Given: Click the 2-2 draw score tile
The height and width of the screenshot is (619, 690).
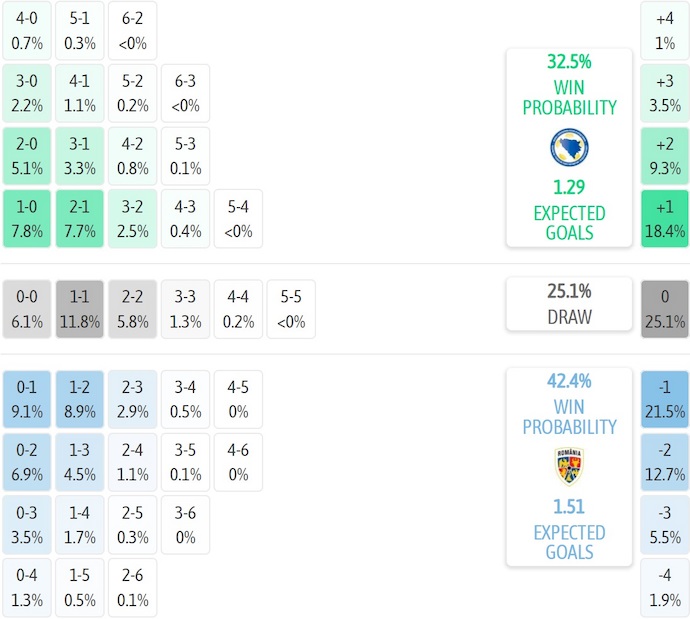Looking at the screenshot, I should pos(132,309).
